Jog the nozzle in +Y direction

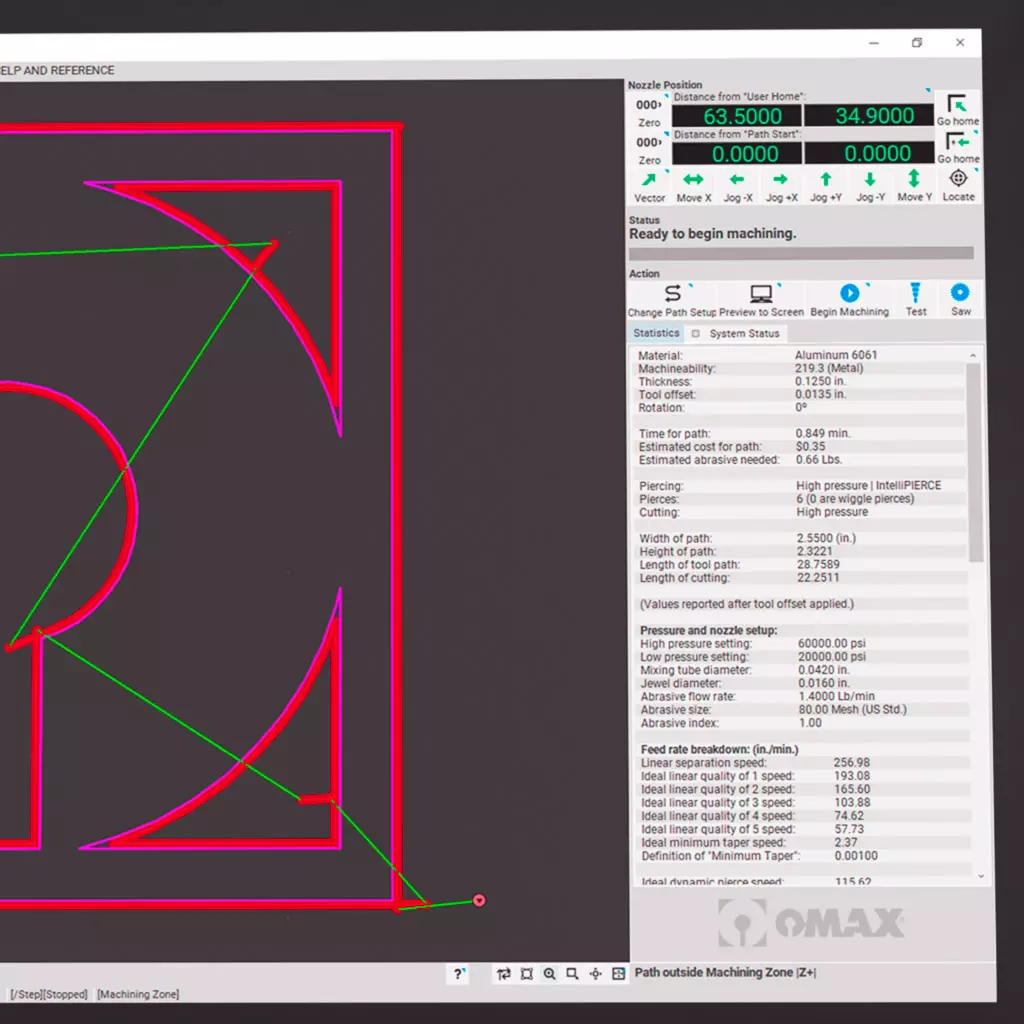(x=825, y=180)
